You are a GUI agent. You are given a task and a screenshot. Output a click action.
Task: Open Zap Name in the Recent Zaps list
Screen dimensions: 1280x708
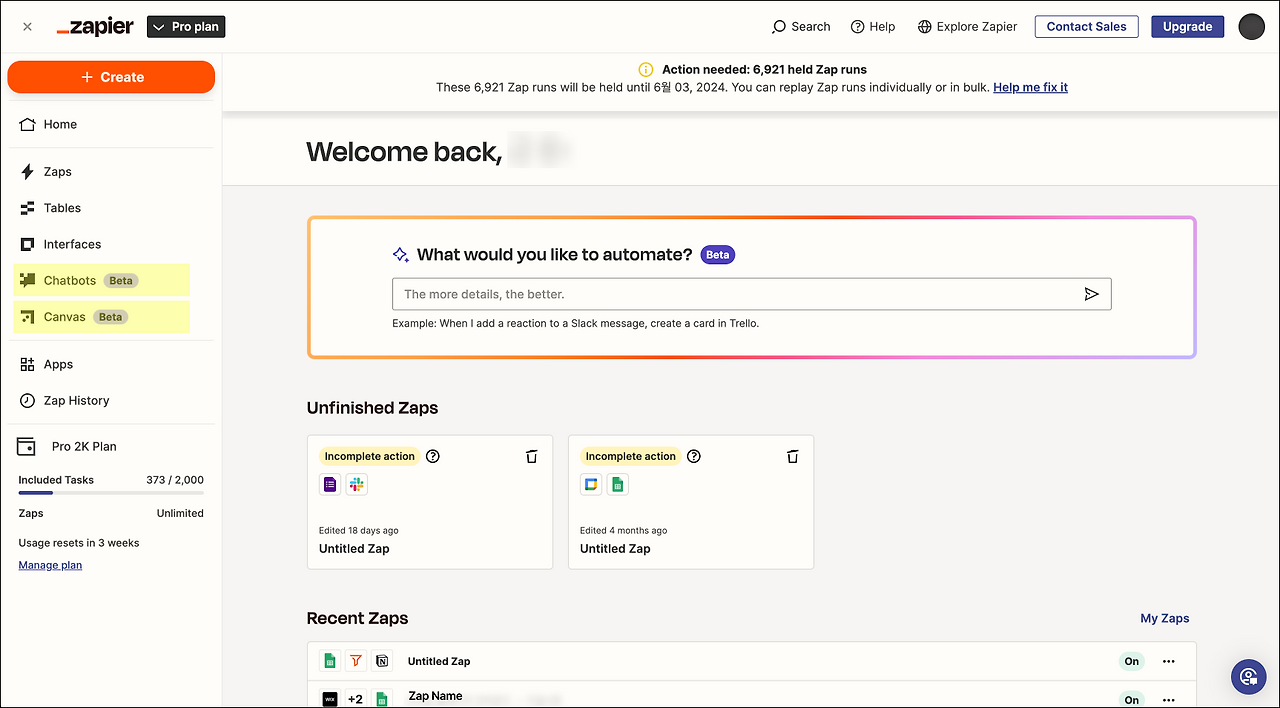pos(435,696)
